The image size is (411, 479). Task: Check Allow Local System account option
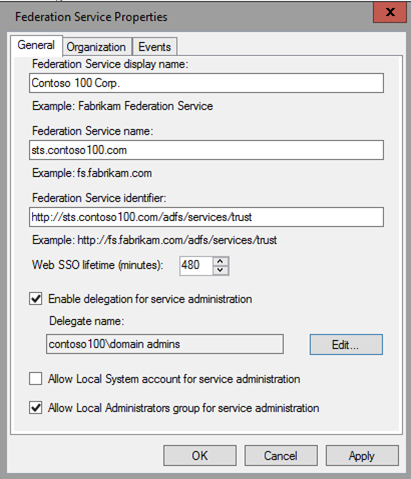pos(36,379)
